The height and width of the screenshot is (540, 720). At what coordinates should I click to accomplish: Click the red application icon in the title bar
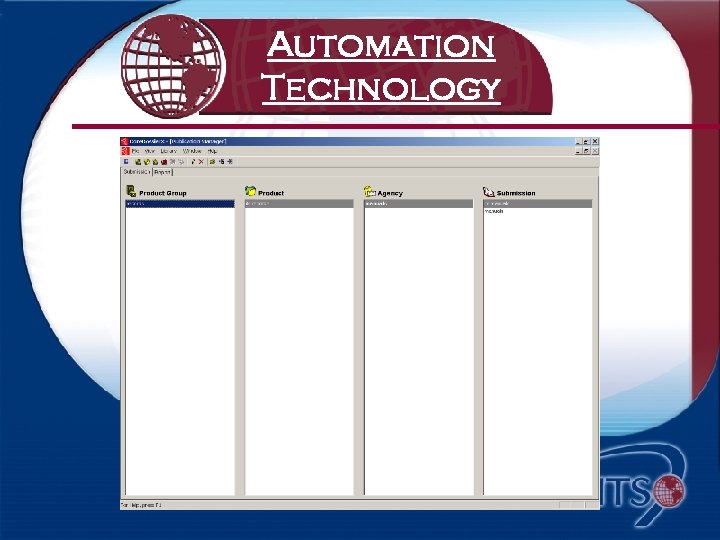pos(124,141)
